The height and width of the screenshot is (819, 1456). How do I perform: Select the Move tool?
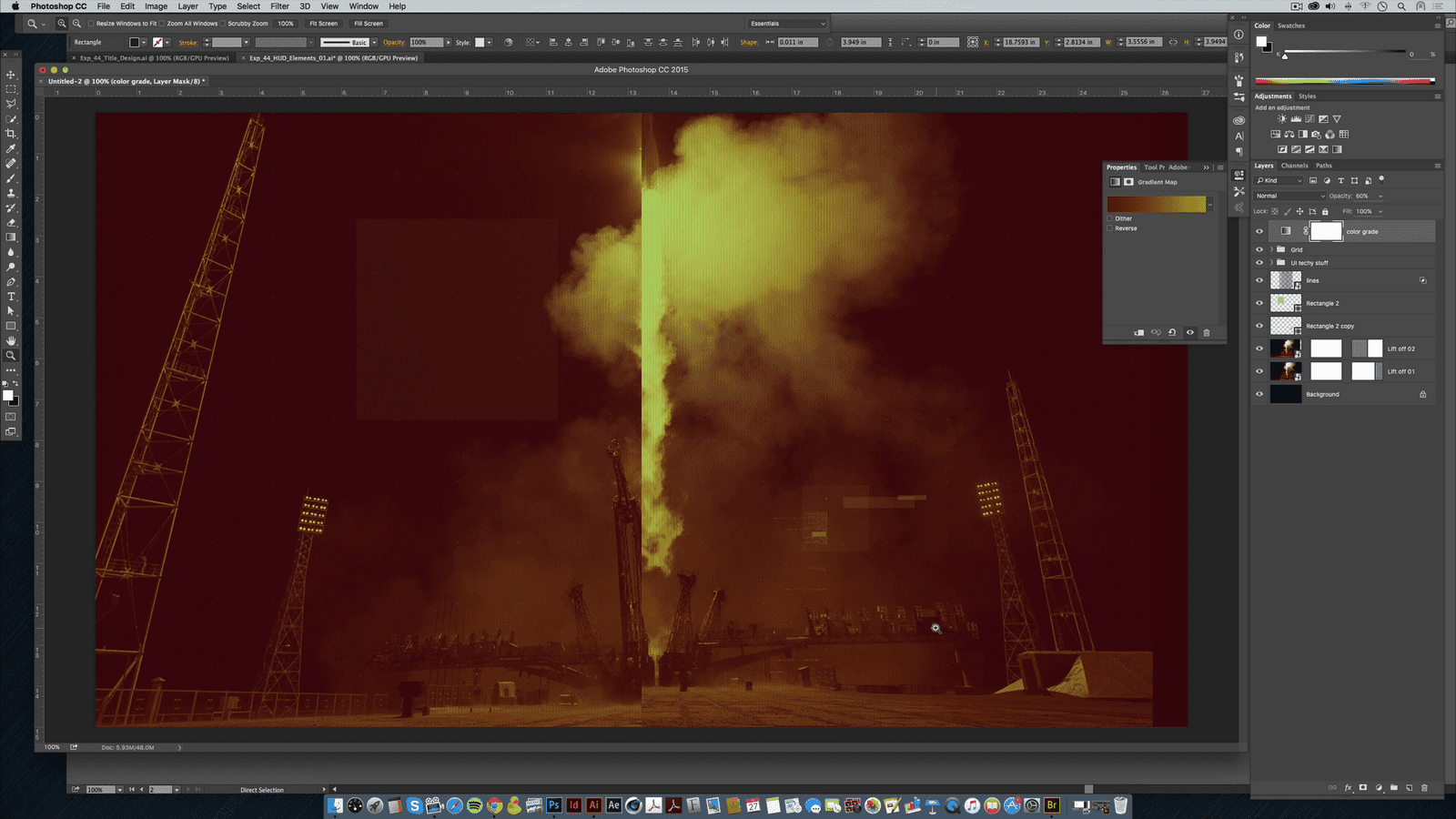point(11,75)
